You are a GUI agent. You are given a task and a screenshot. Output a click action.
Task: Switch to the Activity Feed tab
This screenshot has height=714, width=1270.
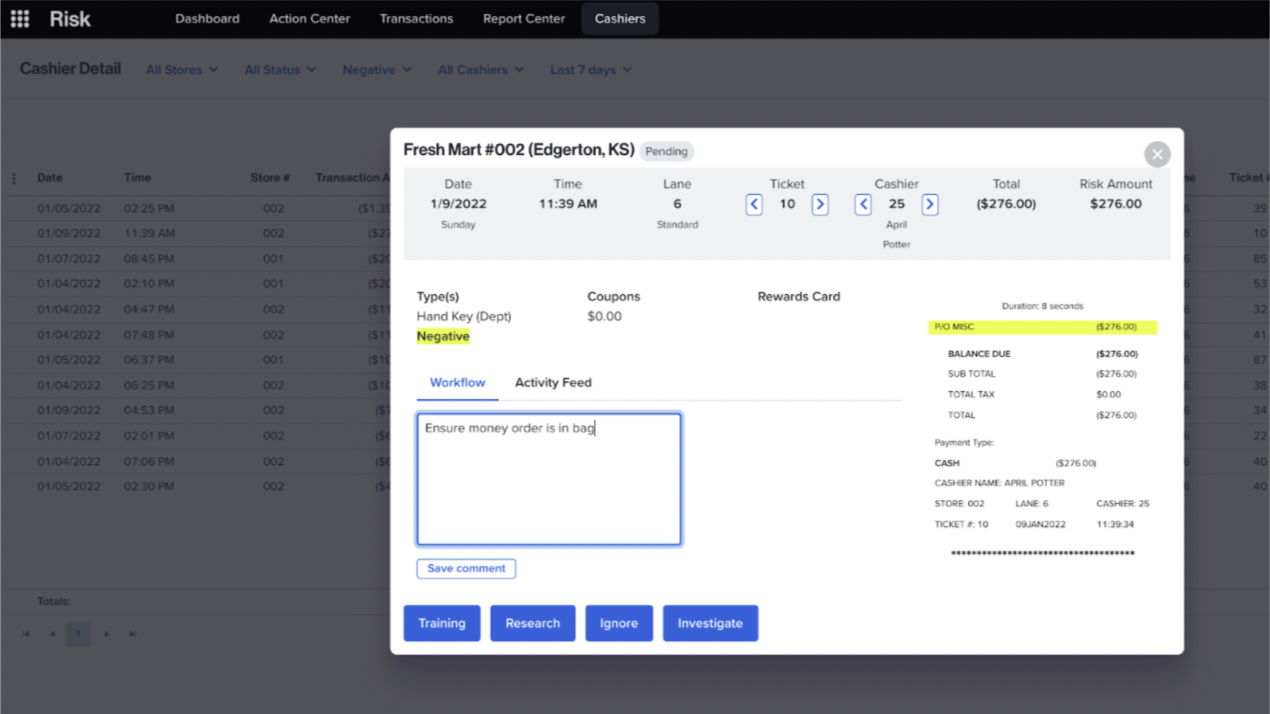(553, 383)
